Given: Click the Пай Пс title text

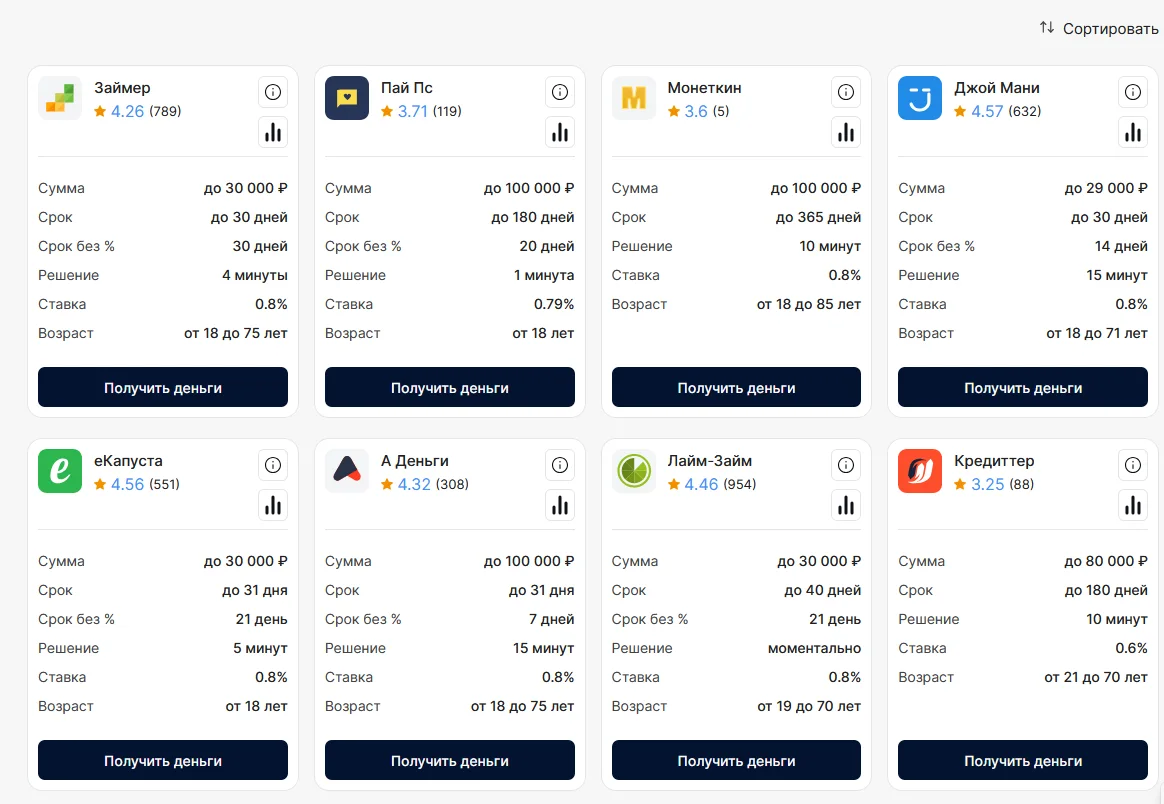Looking at the screenshot, I should [x=407, y=88].
